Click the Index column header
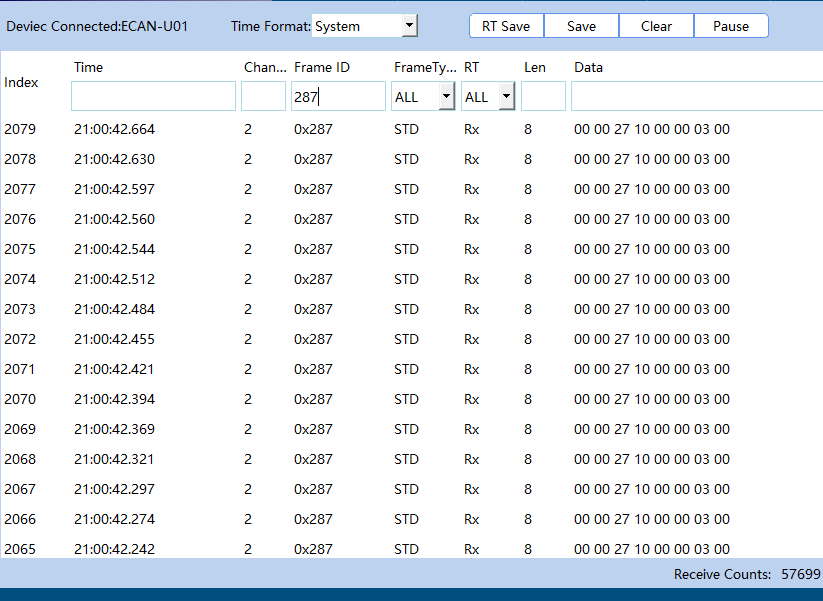The width and height of the screenshot is (823, 601). pos(21,82)
